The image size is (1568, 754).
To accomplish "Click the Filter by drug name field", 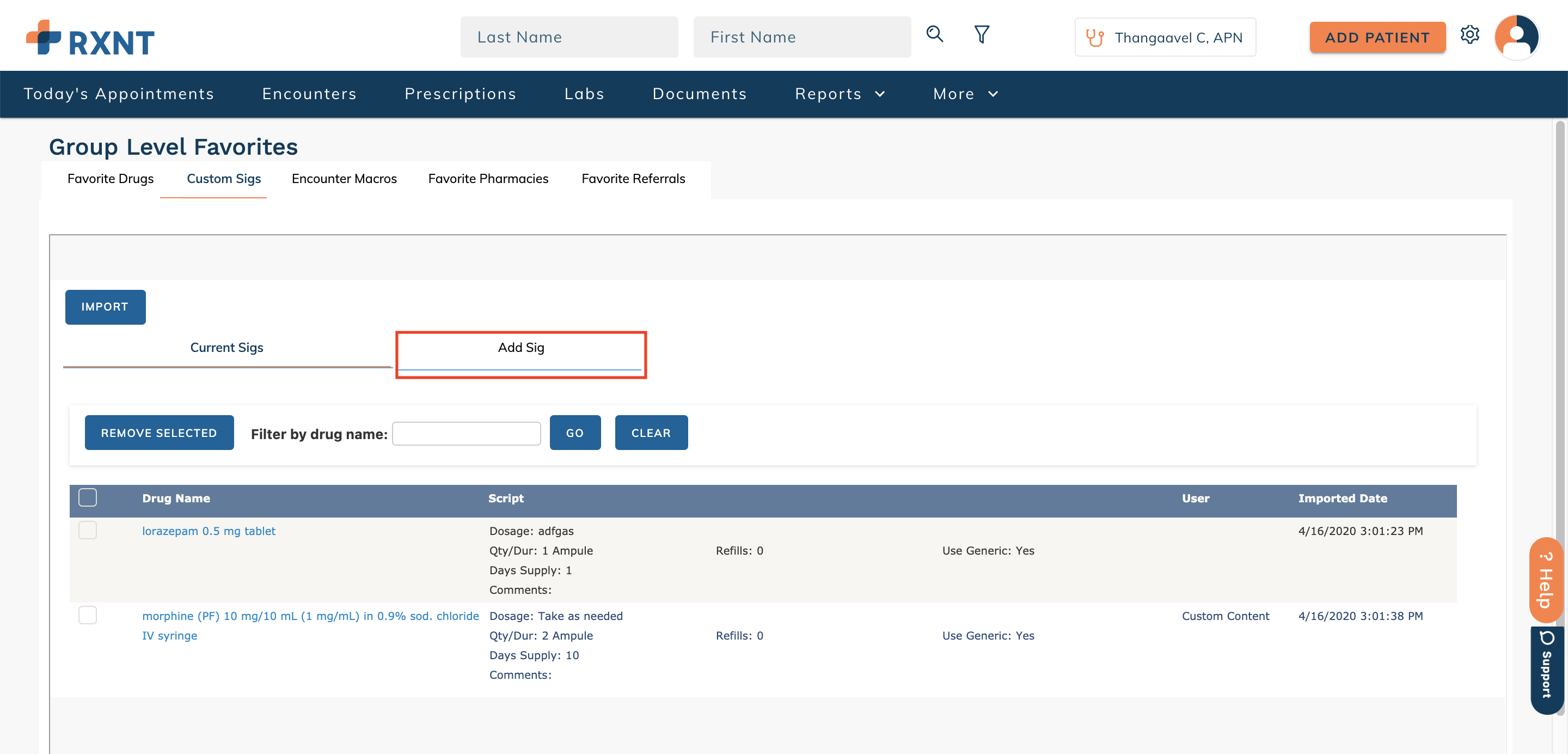I will click(x=466, y=434).
